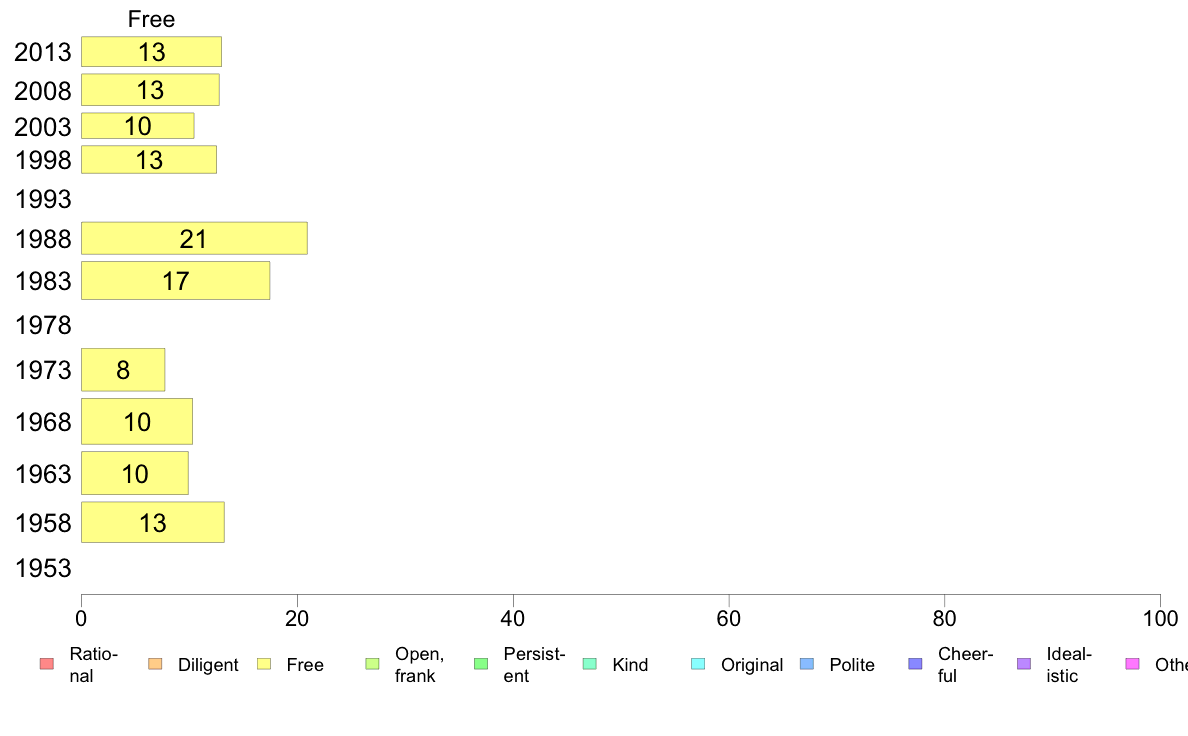This screenshot has width=1188, height=736.
Task: Click the Polite legend color swatch
Action: [x=807, y=664]
